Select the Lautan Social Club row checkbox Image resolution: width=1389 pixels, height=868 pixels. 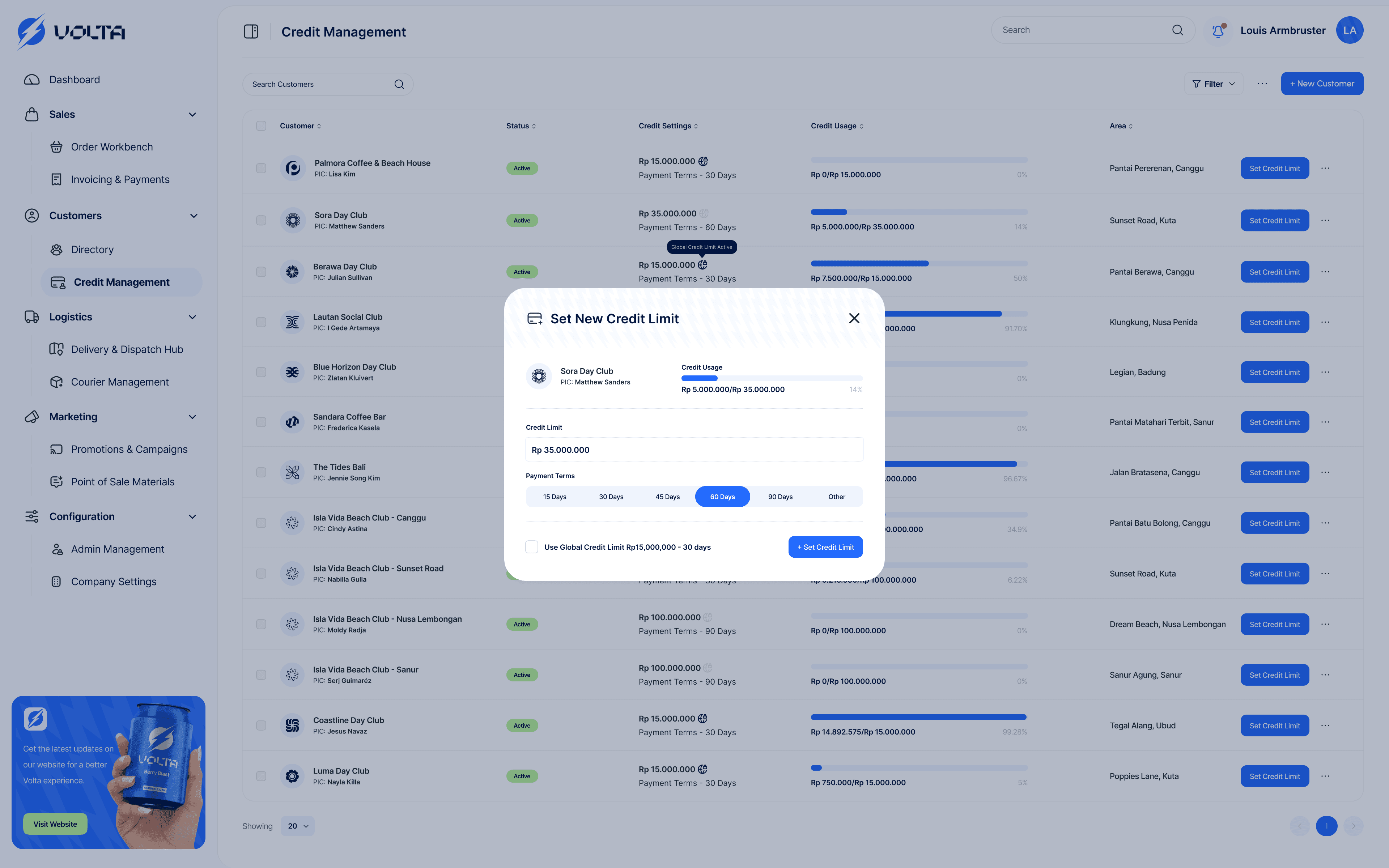click(x=261, y=322)
